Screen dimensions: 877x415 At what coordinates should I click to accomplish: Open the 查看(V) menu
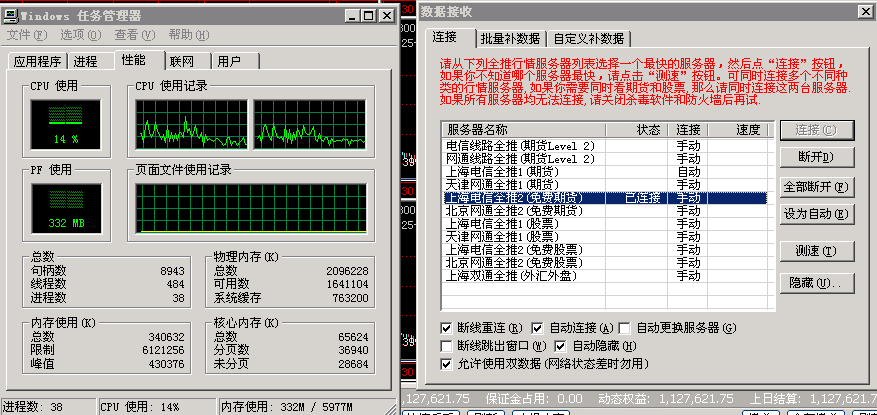click(x=133, y=35)
